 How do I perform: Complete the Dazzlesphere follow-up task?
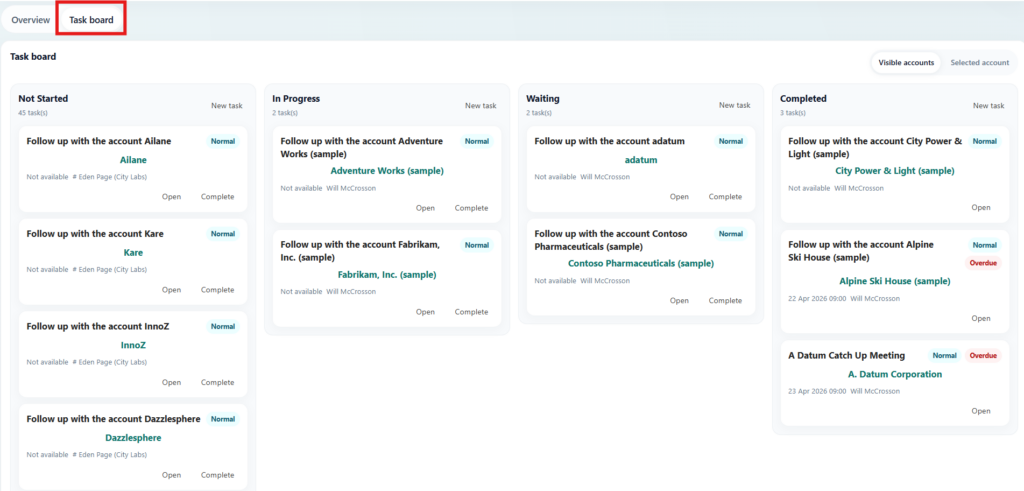click(x=217, y=475)
